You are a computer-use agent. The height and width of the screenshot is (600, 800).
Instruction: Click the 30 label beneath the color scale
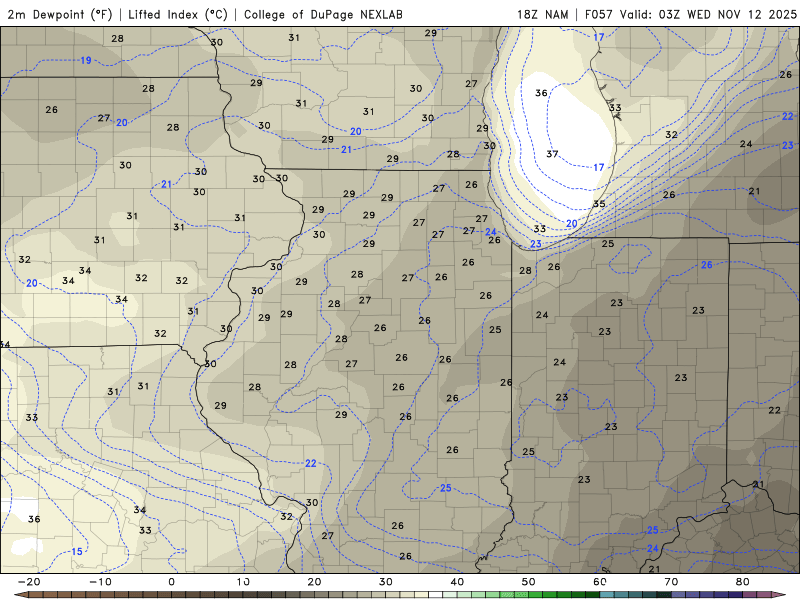(386, 582)
